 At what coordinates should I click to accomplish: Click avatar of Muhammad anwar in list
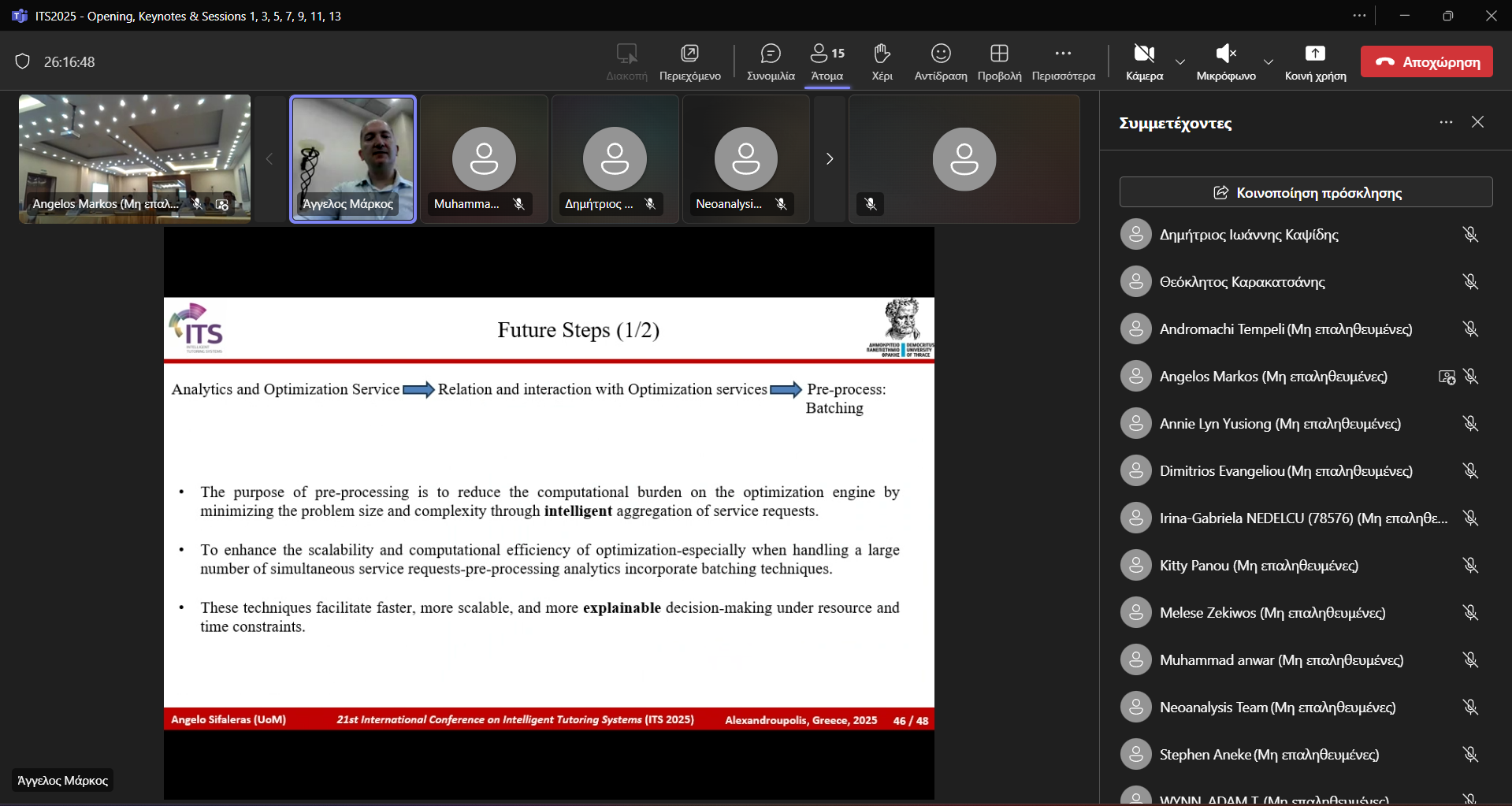tap(1135, 659)
